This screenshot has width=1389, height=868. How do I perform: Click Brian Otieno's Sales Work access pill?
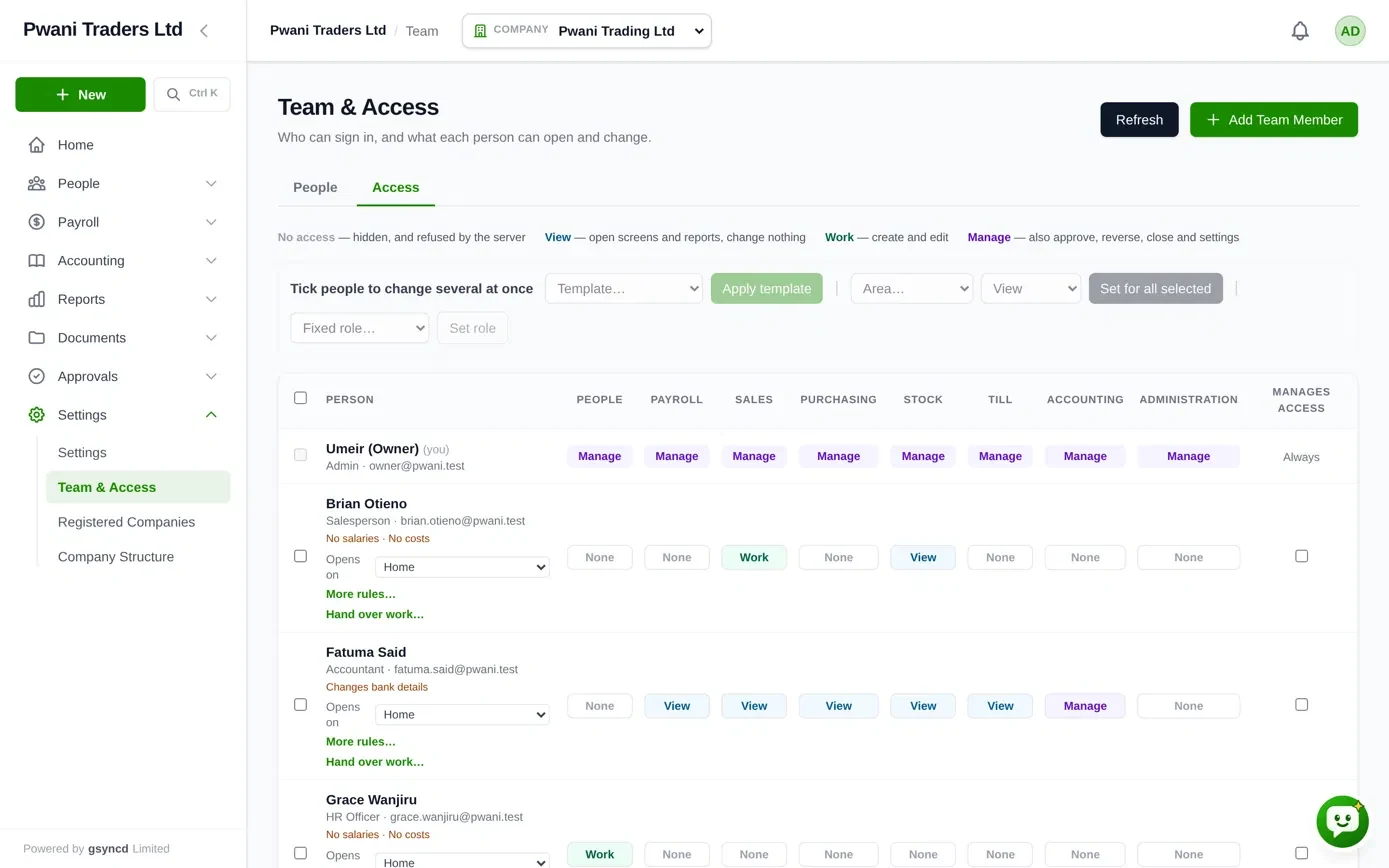pos(754,558)
